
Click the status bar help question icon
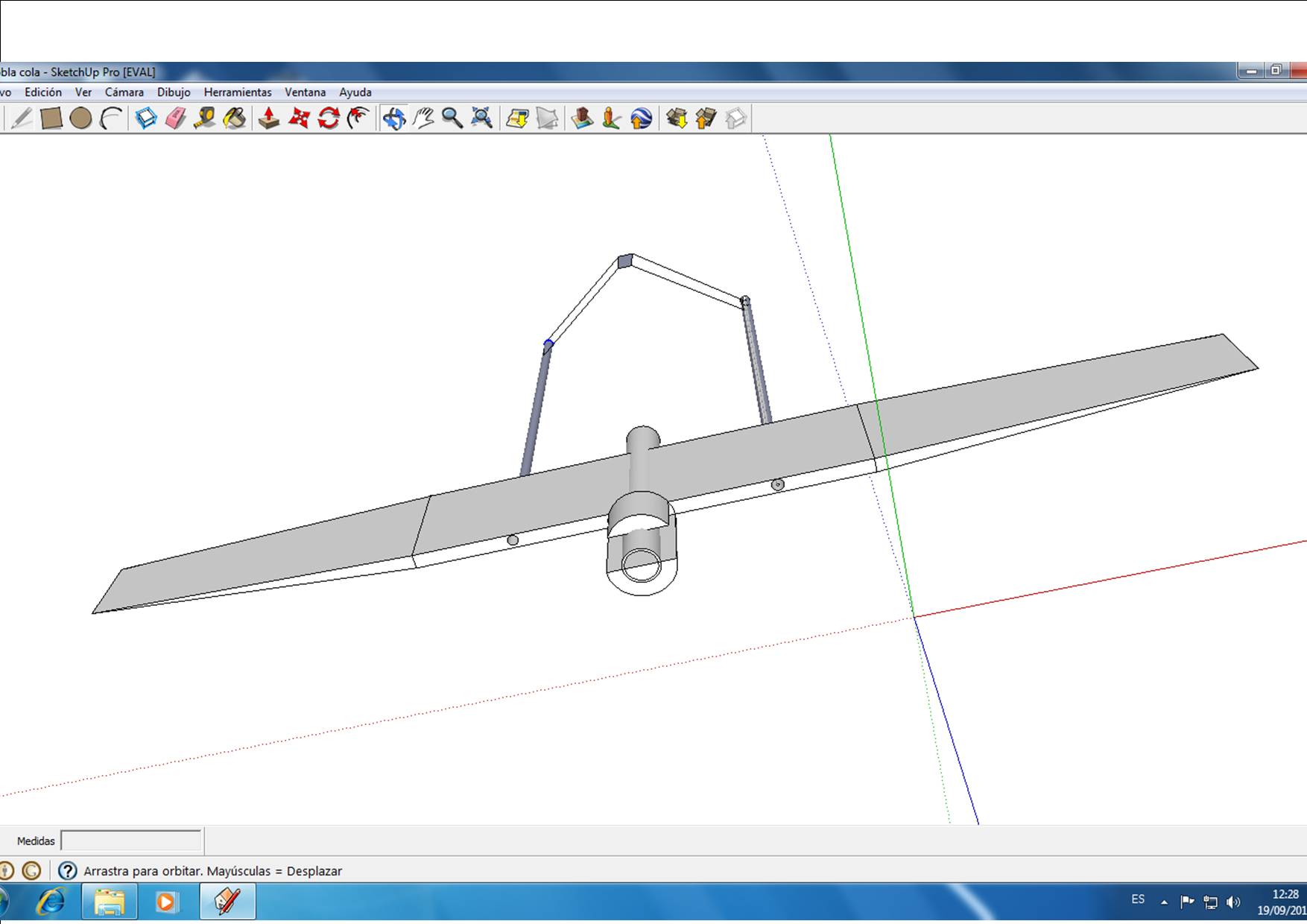click(x=67, y=870)
